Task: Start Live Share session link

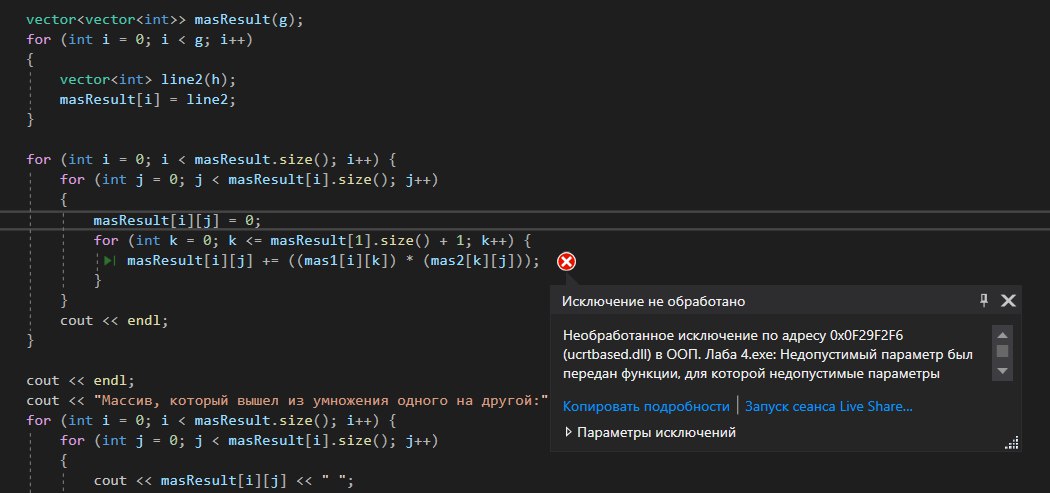Action: pos(828,407)
